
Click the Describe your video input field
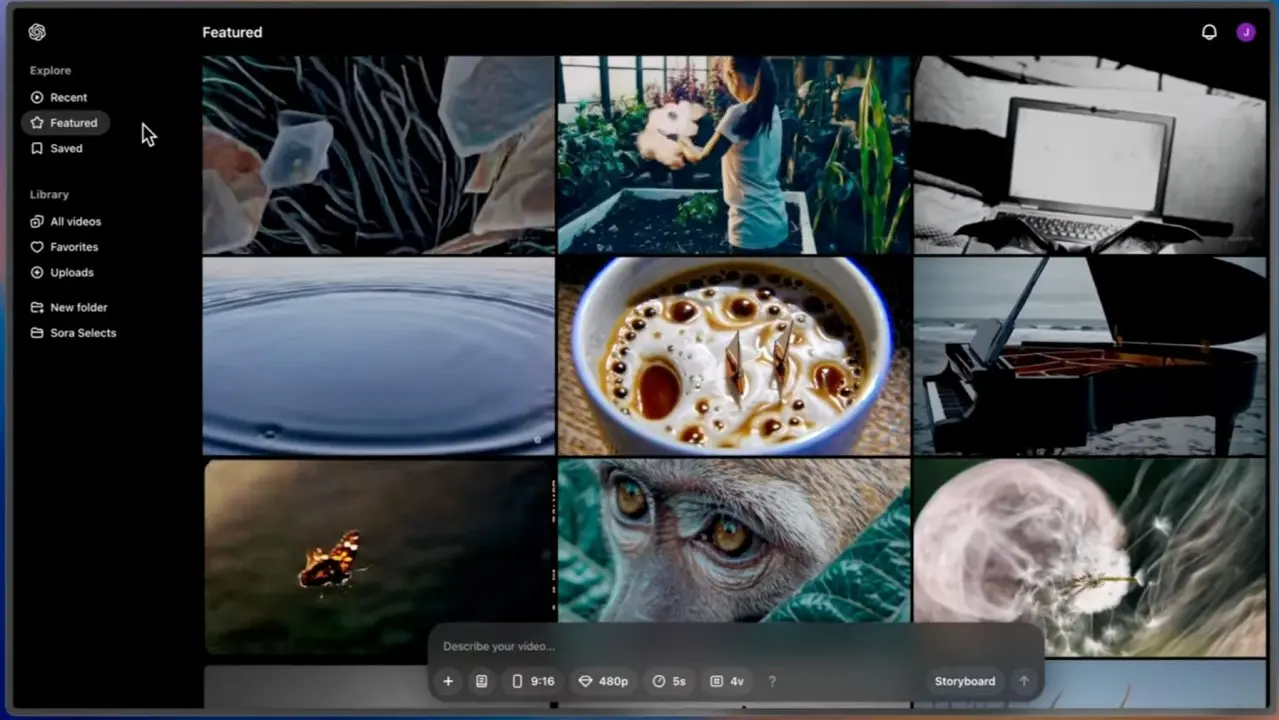click(x=700, y=646)
